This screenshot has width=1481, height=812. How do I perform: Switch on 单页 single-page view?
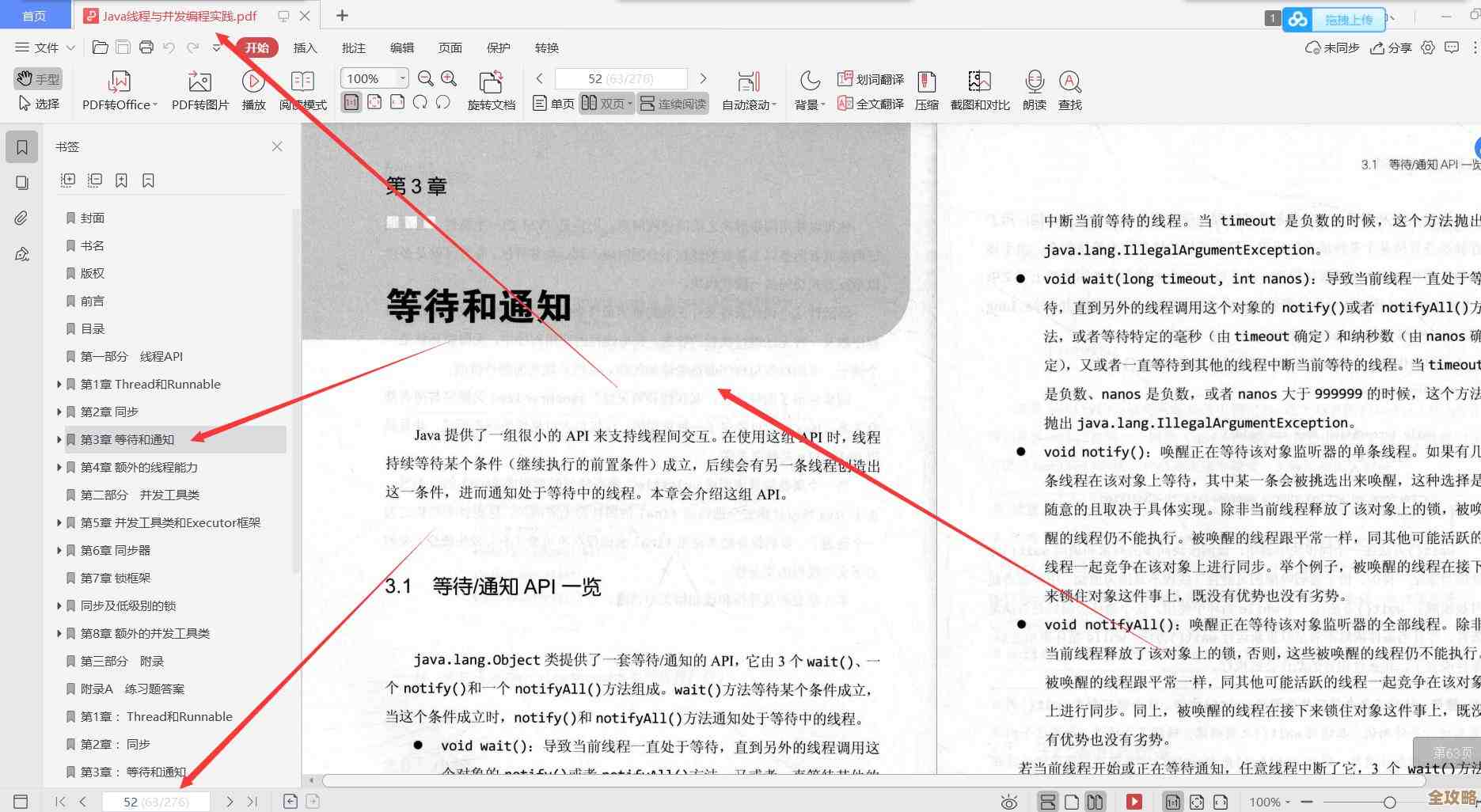click(x=552, y=103)
